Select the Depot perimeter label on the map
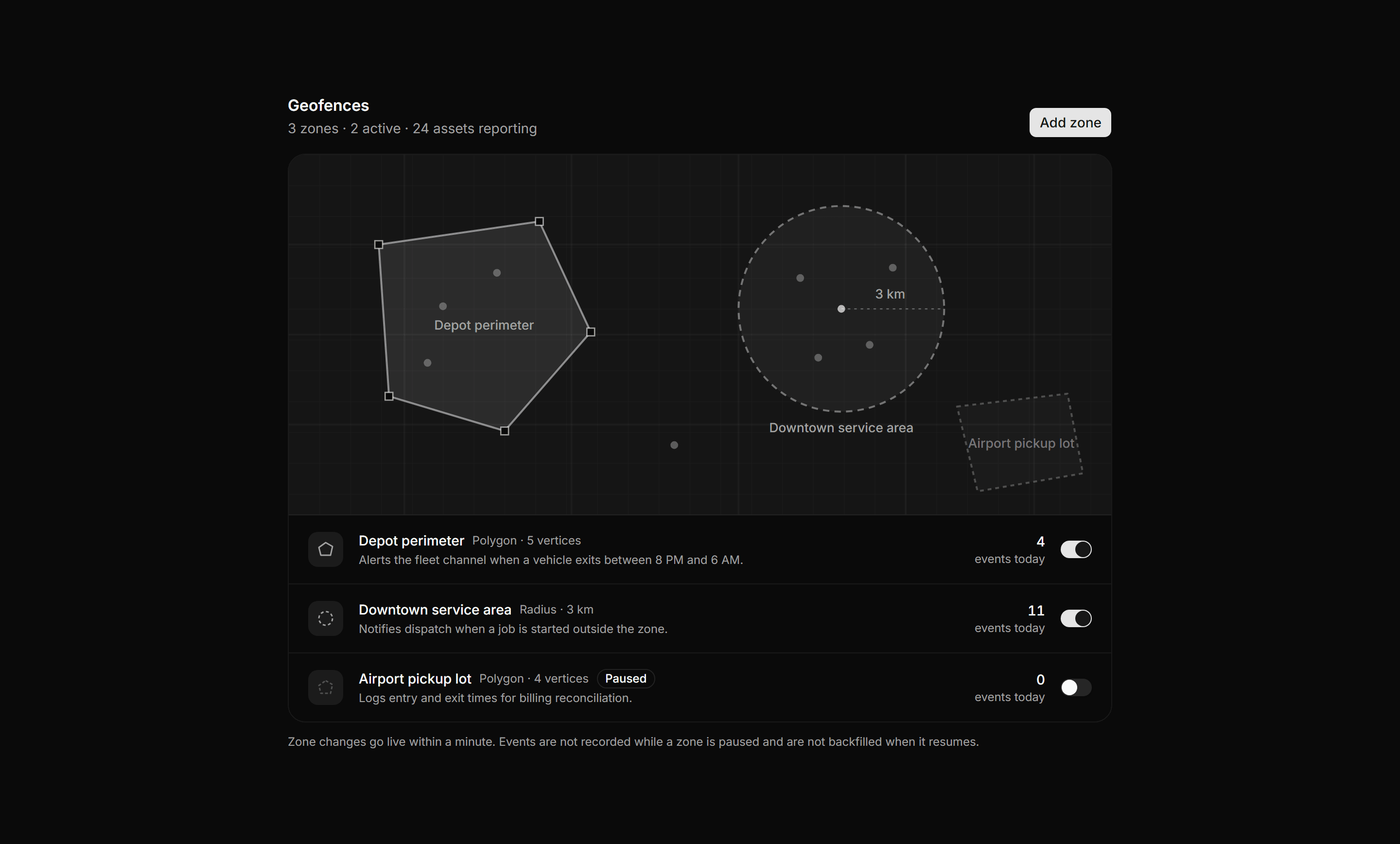Screen dimensions: 1400x844 484,325
